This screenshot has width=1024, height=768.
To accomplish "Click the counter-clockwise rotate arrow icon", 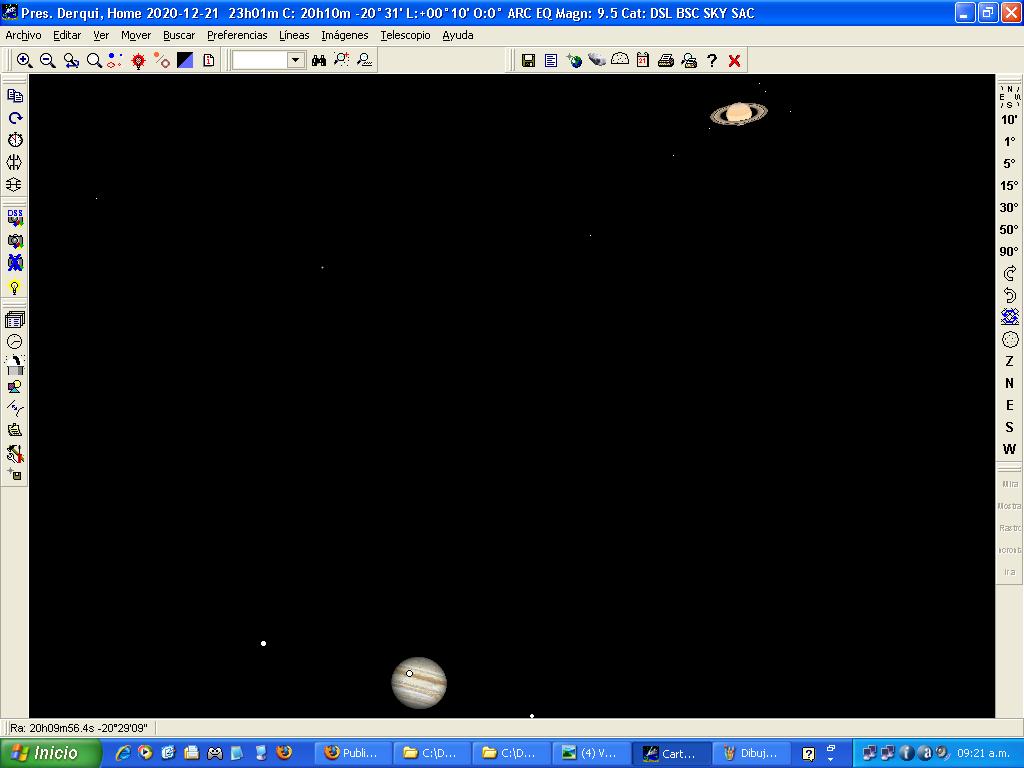I will [1010, 296].
